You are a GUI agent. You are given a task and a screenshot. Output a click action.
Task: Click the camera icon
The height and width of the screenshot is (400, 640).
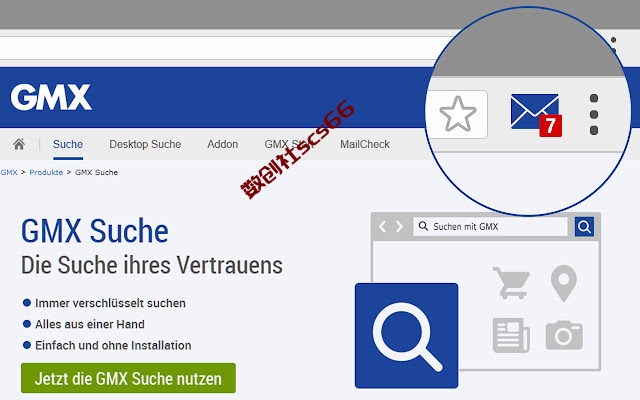click(x=564, y=336)
